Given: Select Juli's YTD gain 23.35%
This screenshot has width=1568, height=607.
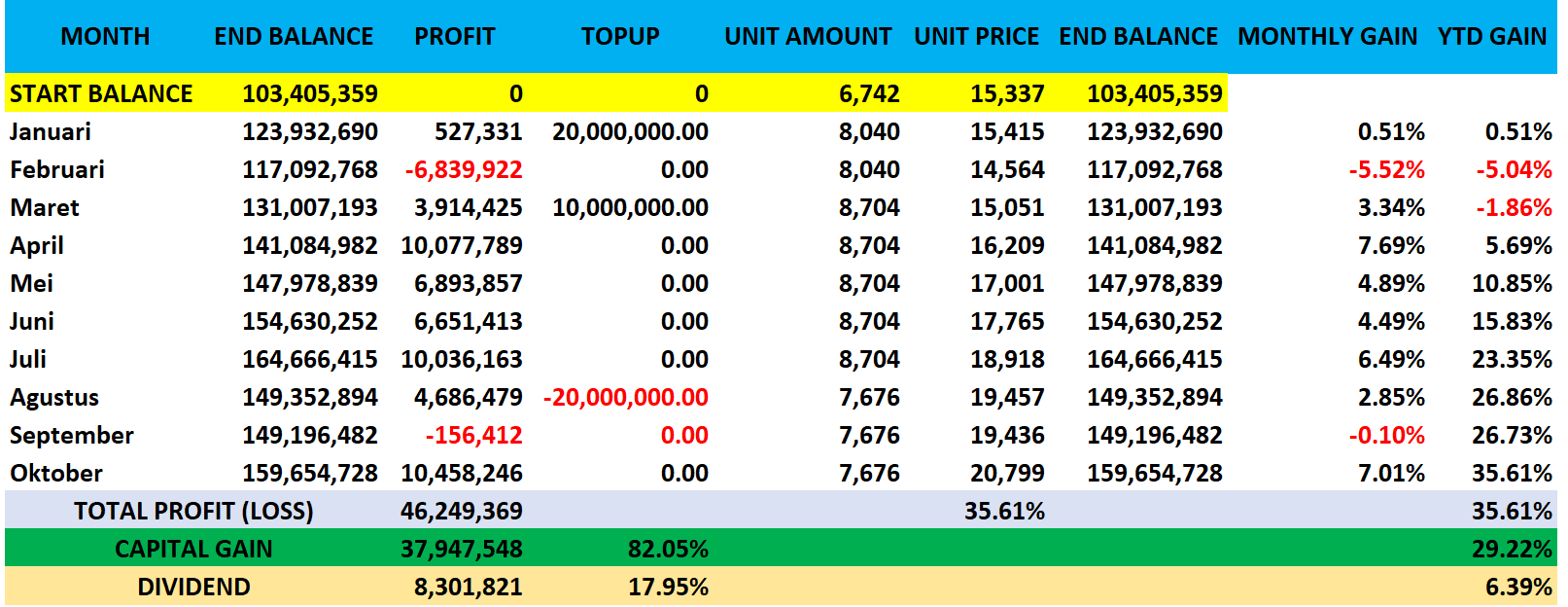Looking at the screenshot, I should click(1512, 360).
